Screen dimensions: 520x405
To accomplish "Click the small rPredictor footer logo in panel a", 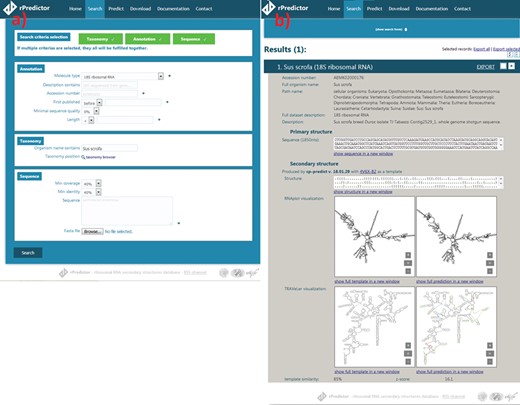I will tap(63, 273).
